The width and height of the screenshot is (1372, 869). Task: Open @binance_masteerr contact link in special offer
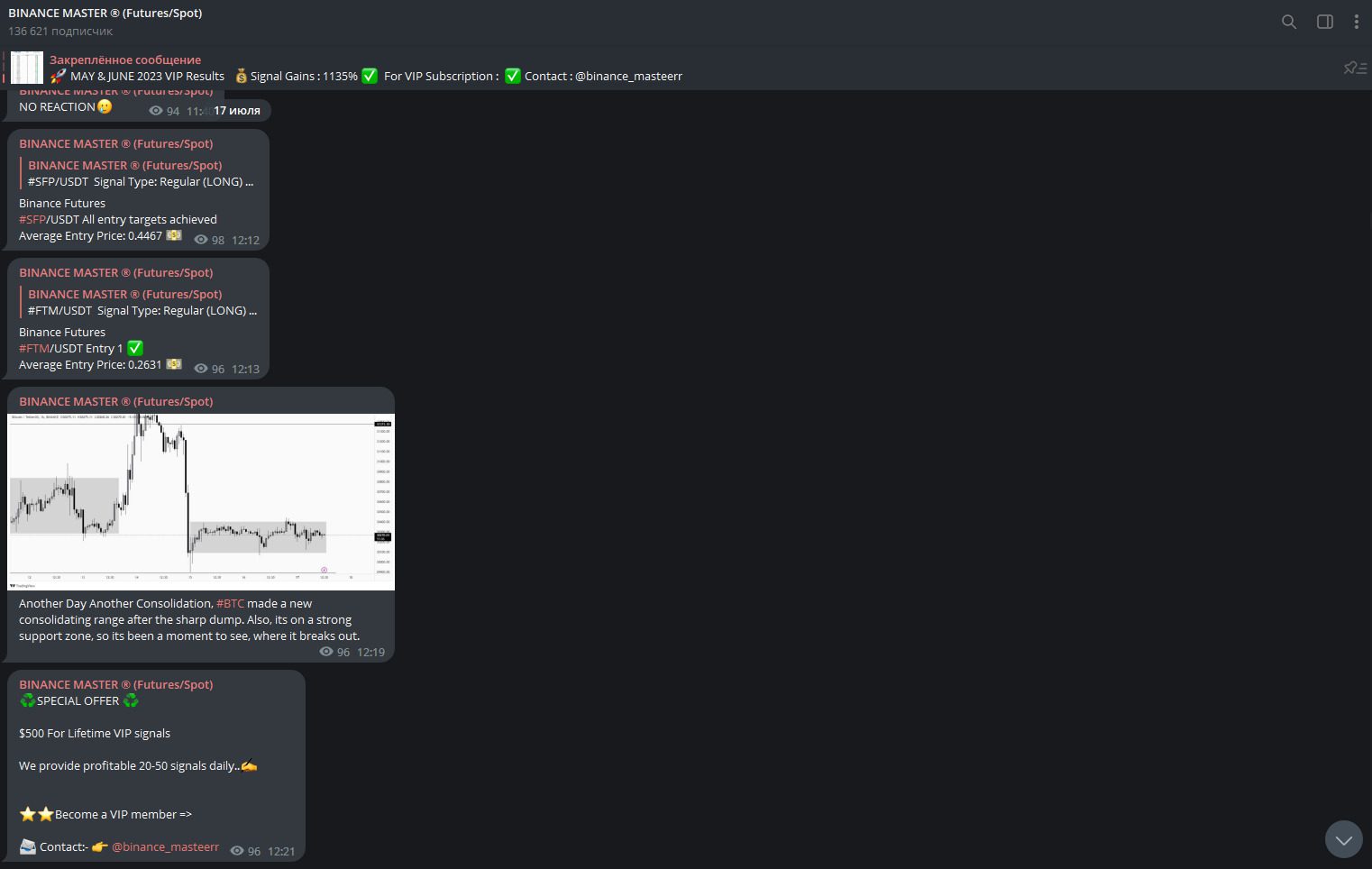tap(165, 847)
